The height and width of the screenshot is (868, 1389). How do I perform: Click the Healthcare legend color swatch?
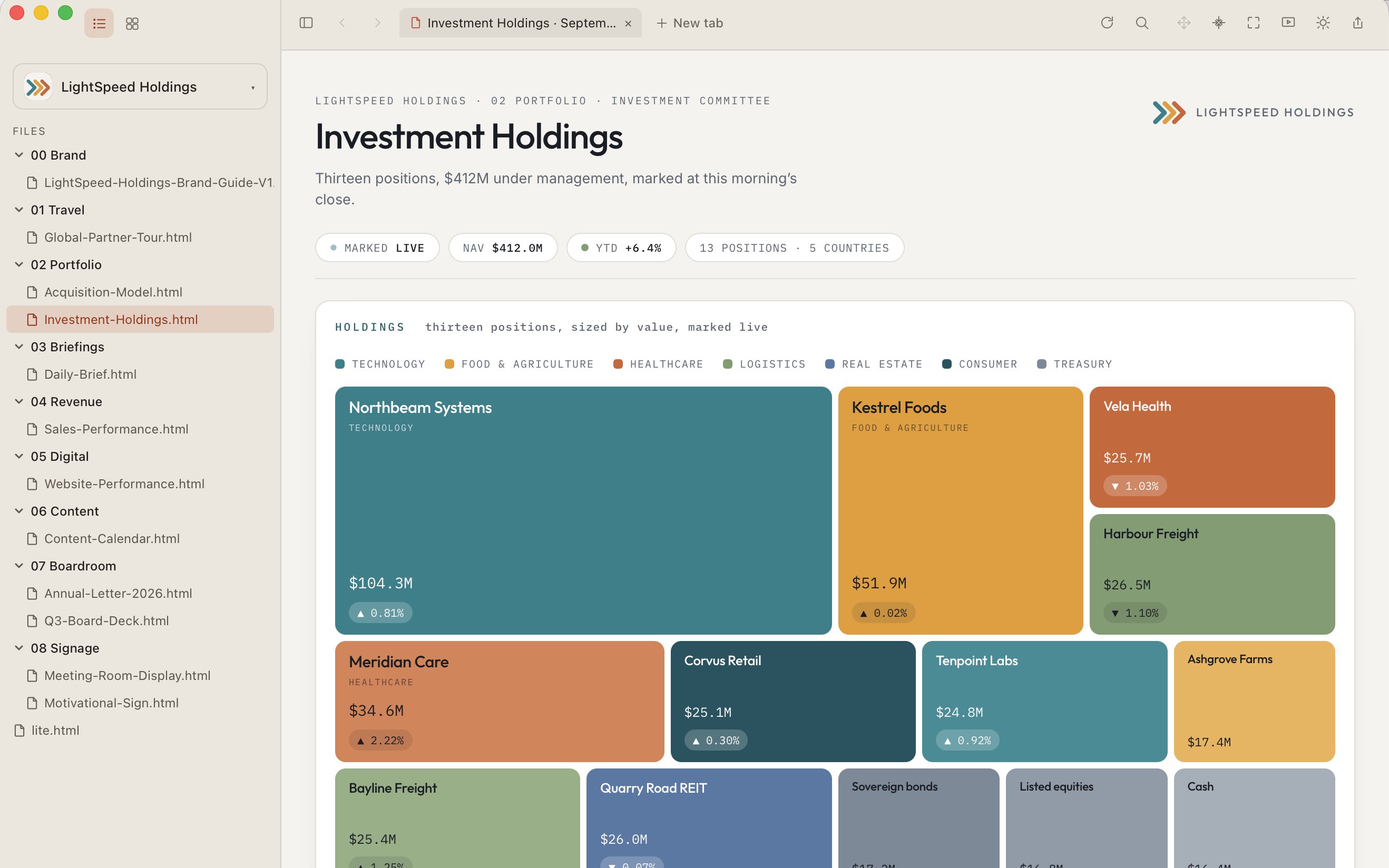point(618,364)
